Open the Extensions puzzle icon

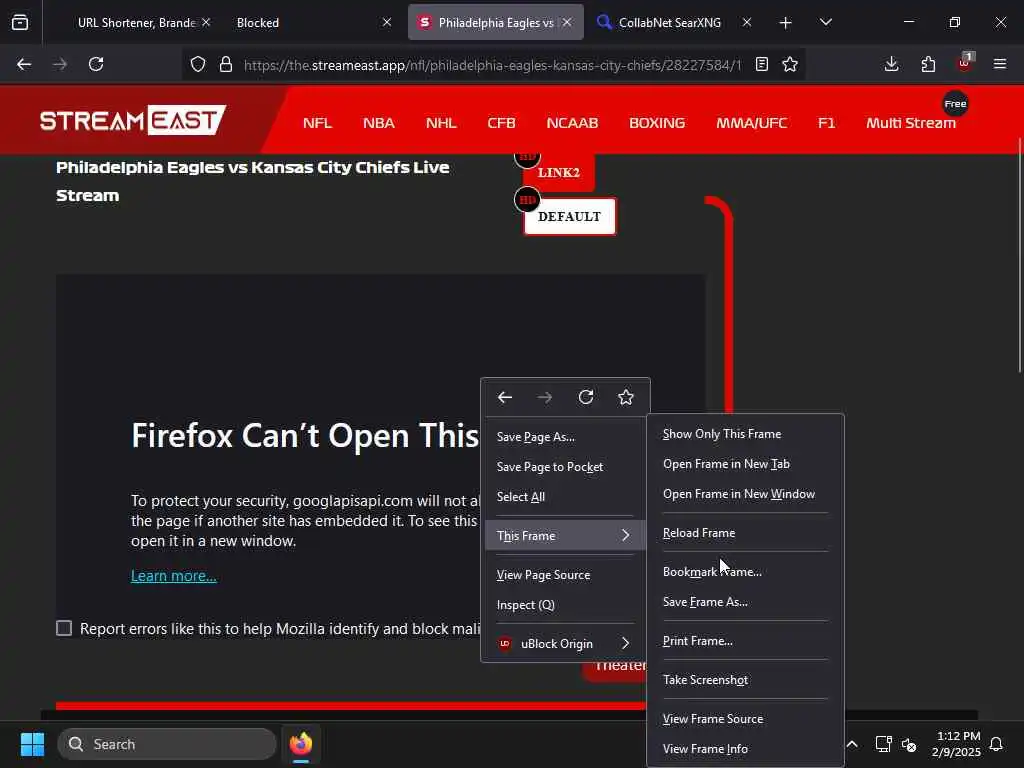point(928,64)
